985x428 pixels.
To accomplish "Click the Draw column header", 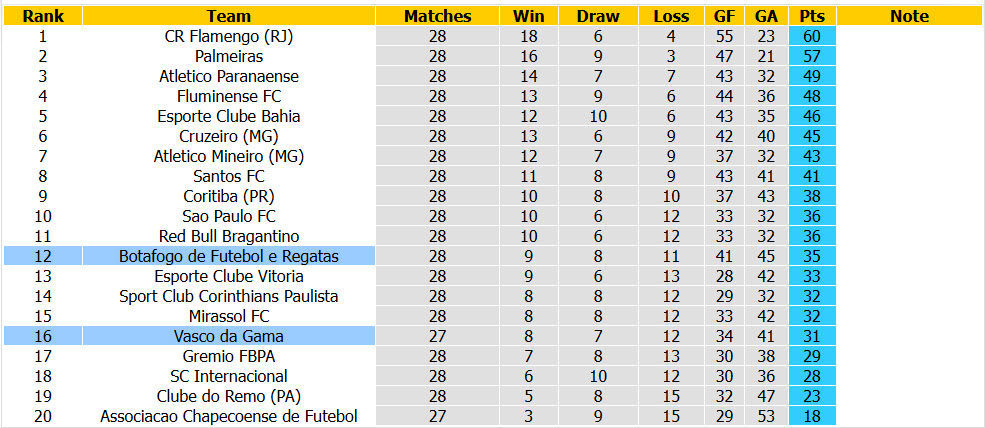I will [598, 16].
